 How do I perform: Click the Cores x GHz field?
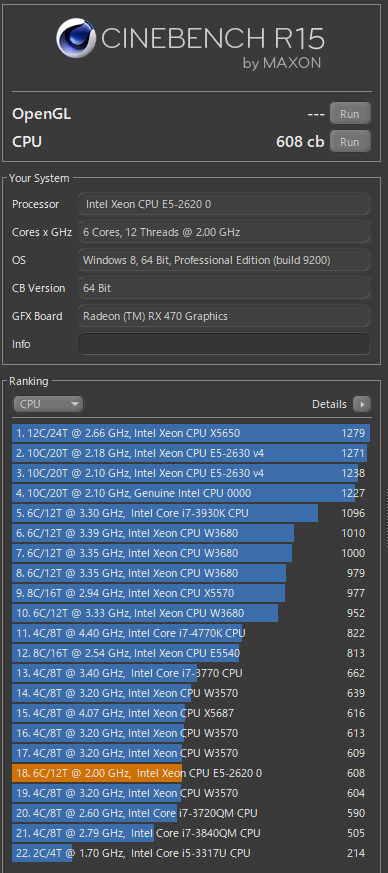tap(224, 232)
